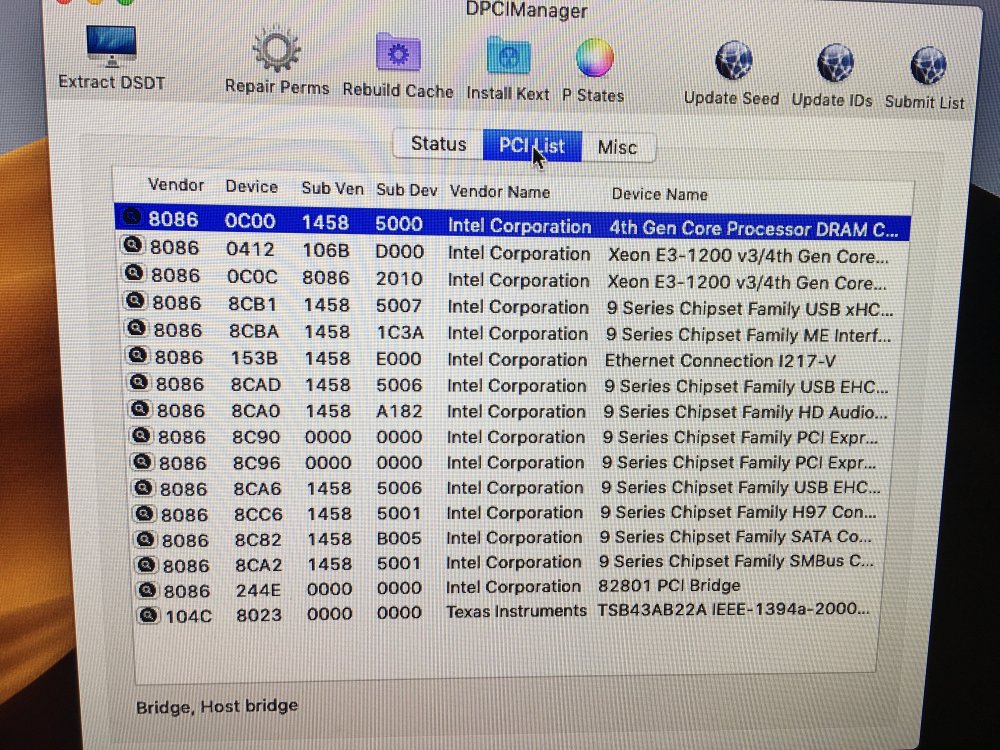Click '9 Series Chipset Family SATA Co...' entry
Image resolution: width=1000 pixels, height=750 pixels.
[735, 537]
